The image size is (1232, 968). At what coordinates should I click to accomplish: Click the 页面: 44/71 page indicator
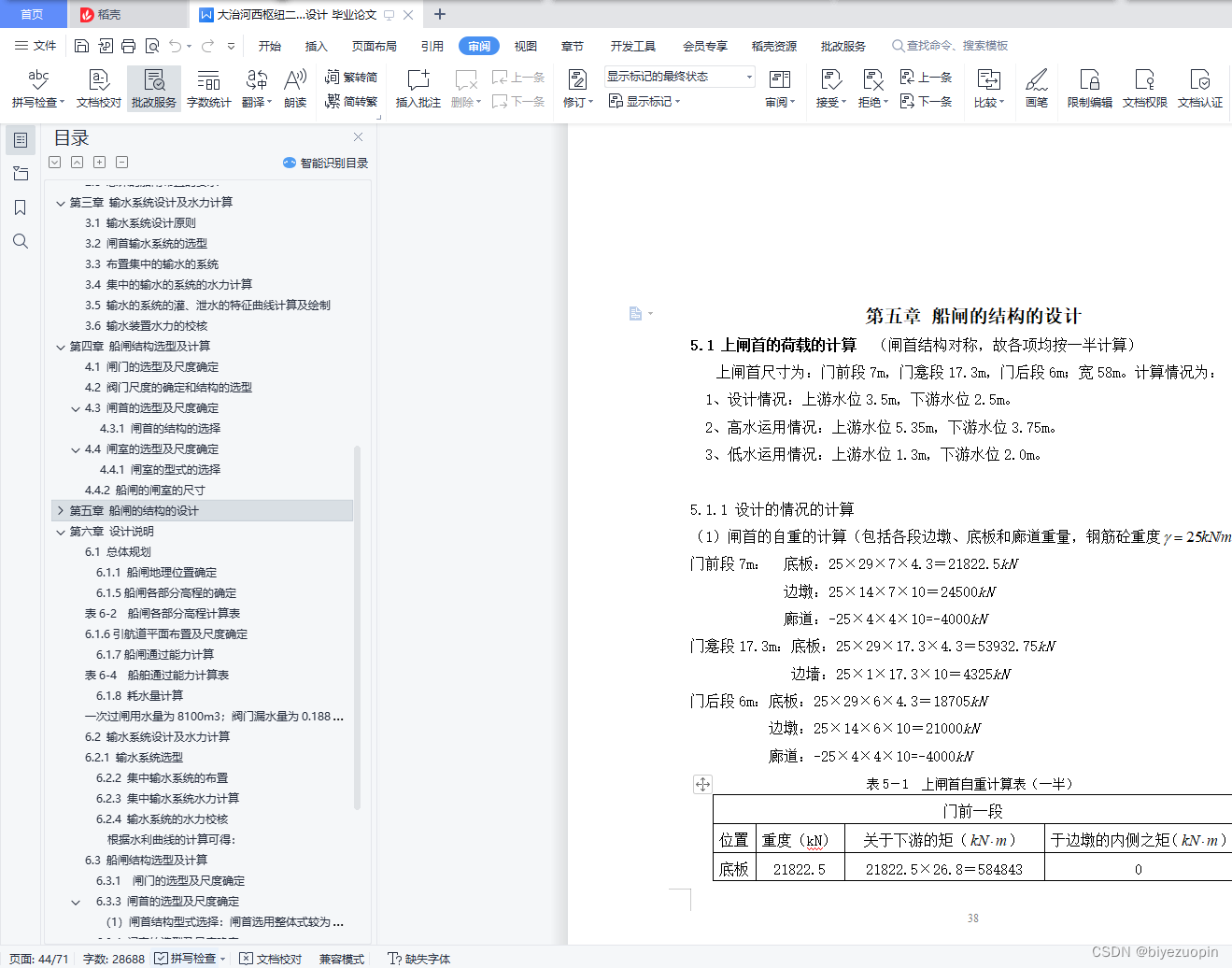pyautogui.click(x=38, y=958)
